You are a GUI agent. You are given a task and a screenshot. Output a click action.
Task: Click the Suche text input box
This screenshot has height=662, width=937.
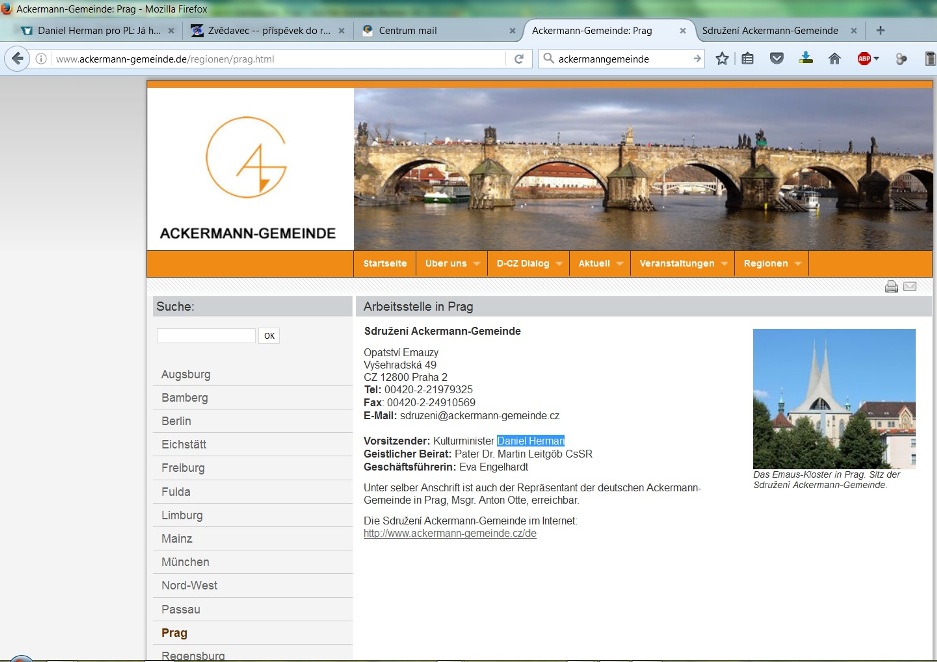click(206, 335)
